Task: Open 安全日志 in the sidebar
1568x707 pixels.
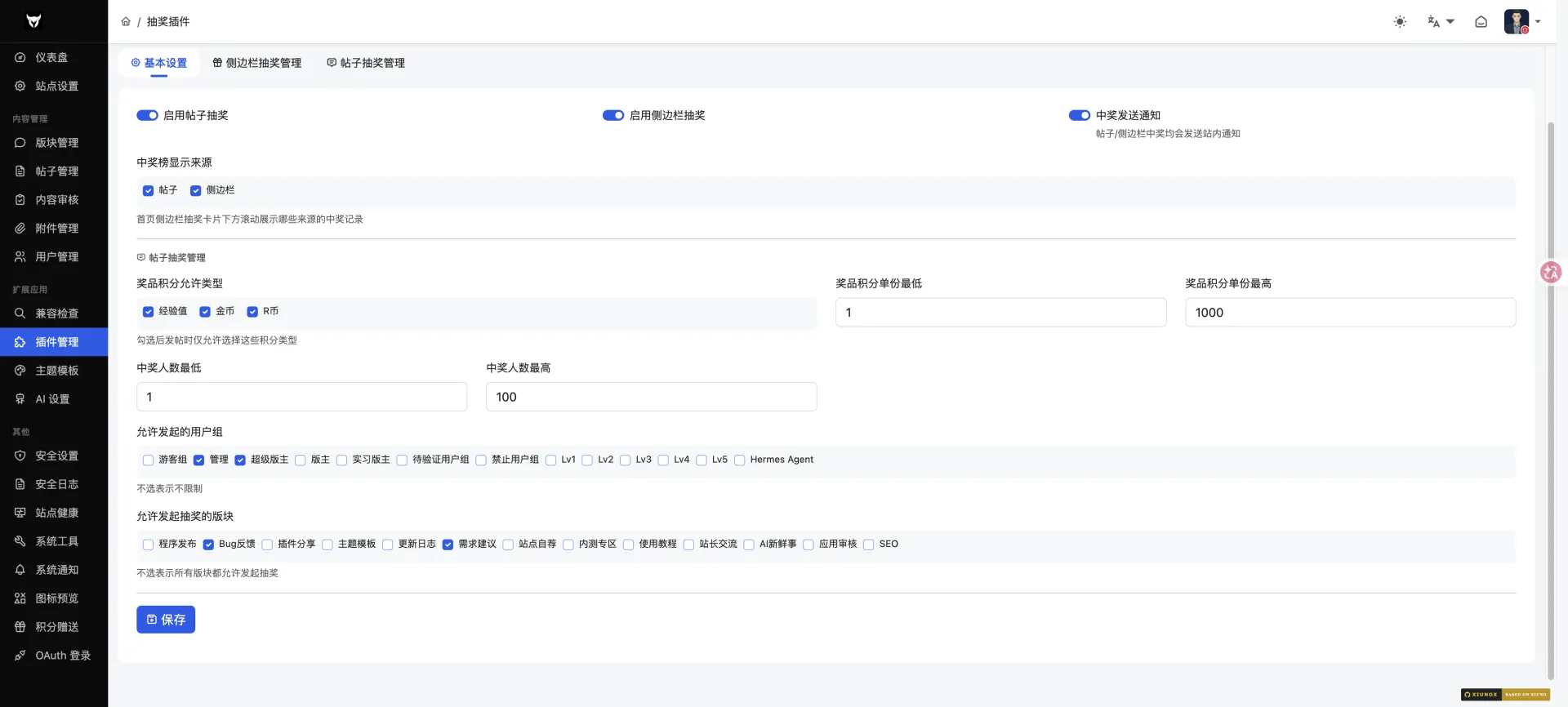Action: point(54,484)
